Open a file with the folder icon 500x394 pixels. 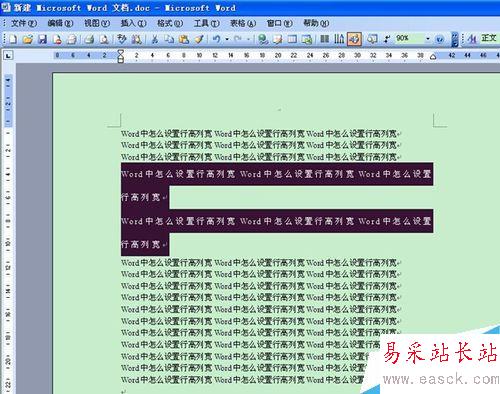28,39
